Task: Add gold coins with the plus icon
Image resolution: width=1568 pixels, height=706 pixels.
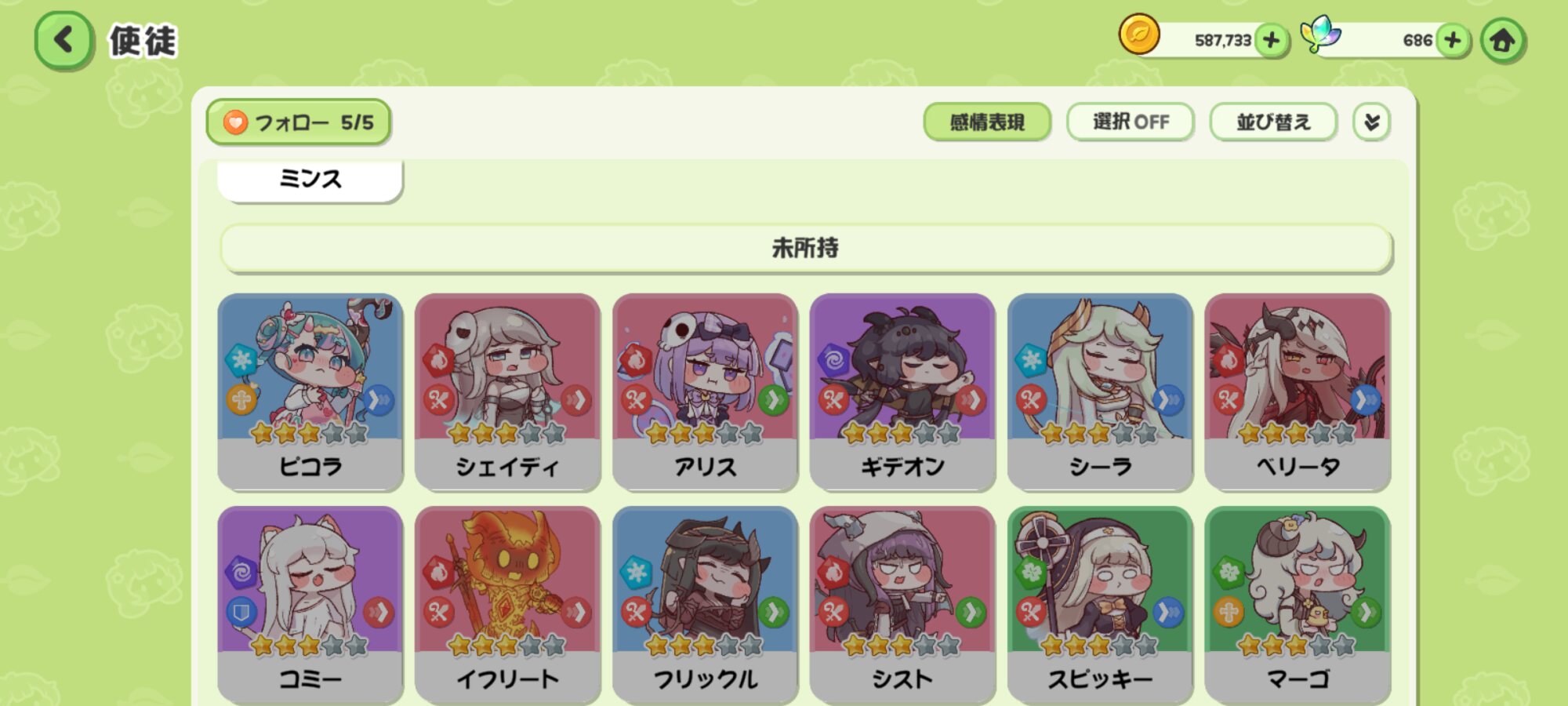Action: (x=1272, y=40)
